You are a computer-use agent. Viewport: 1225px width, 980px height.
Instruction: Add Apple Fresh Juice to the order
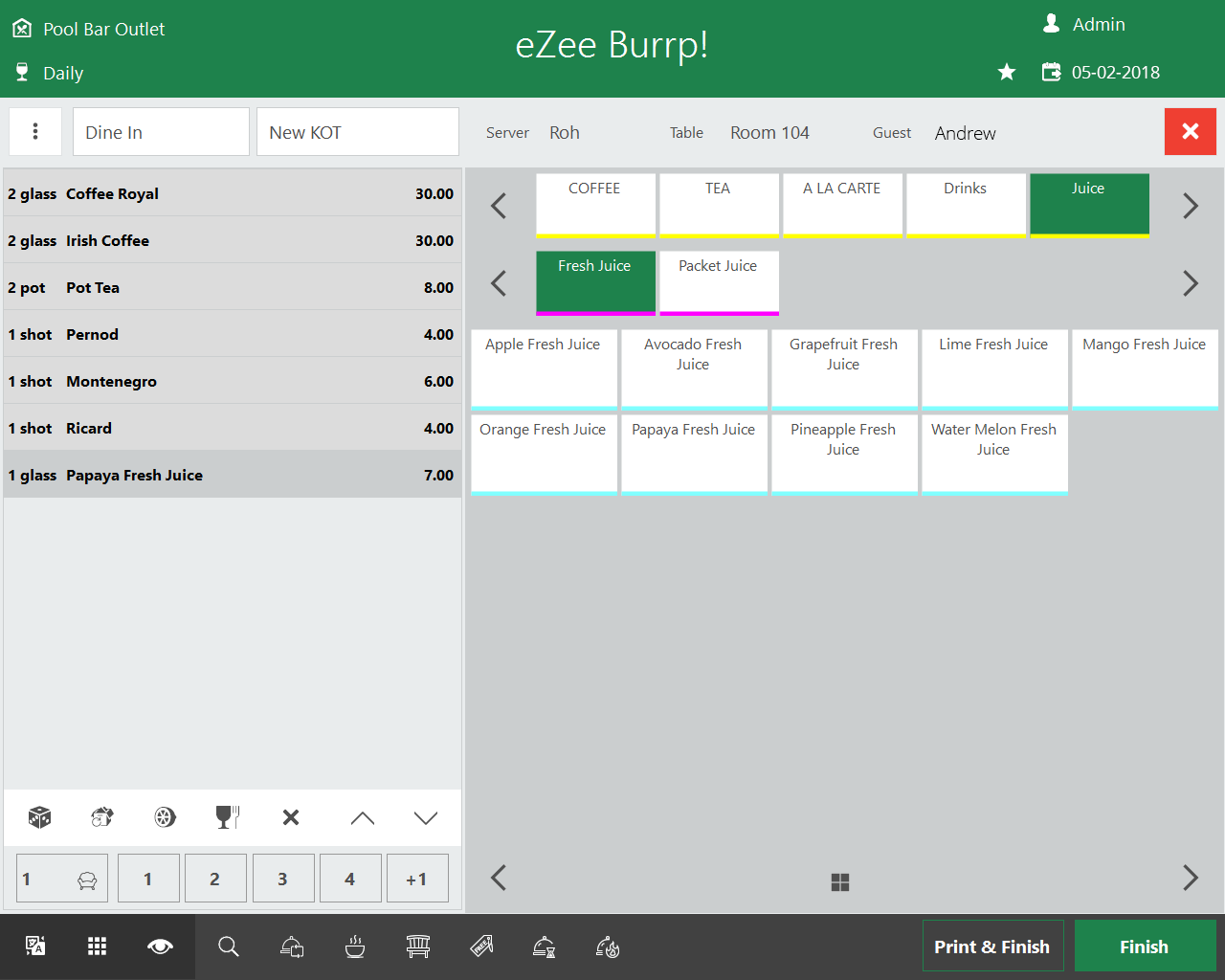coord(544,369)
